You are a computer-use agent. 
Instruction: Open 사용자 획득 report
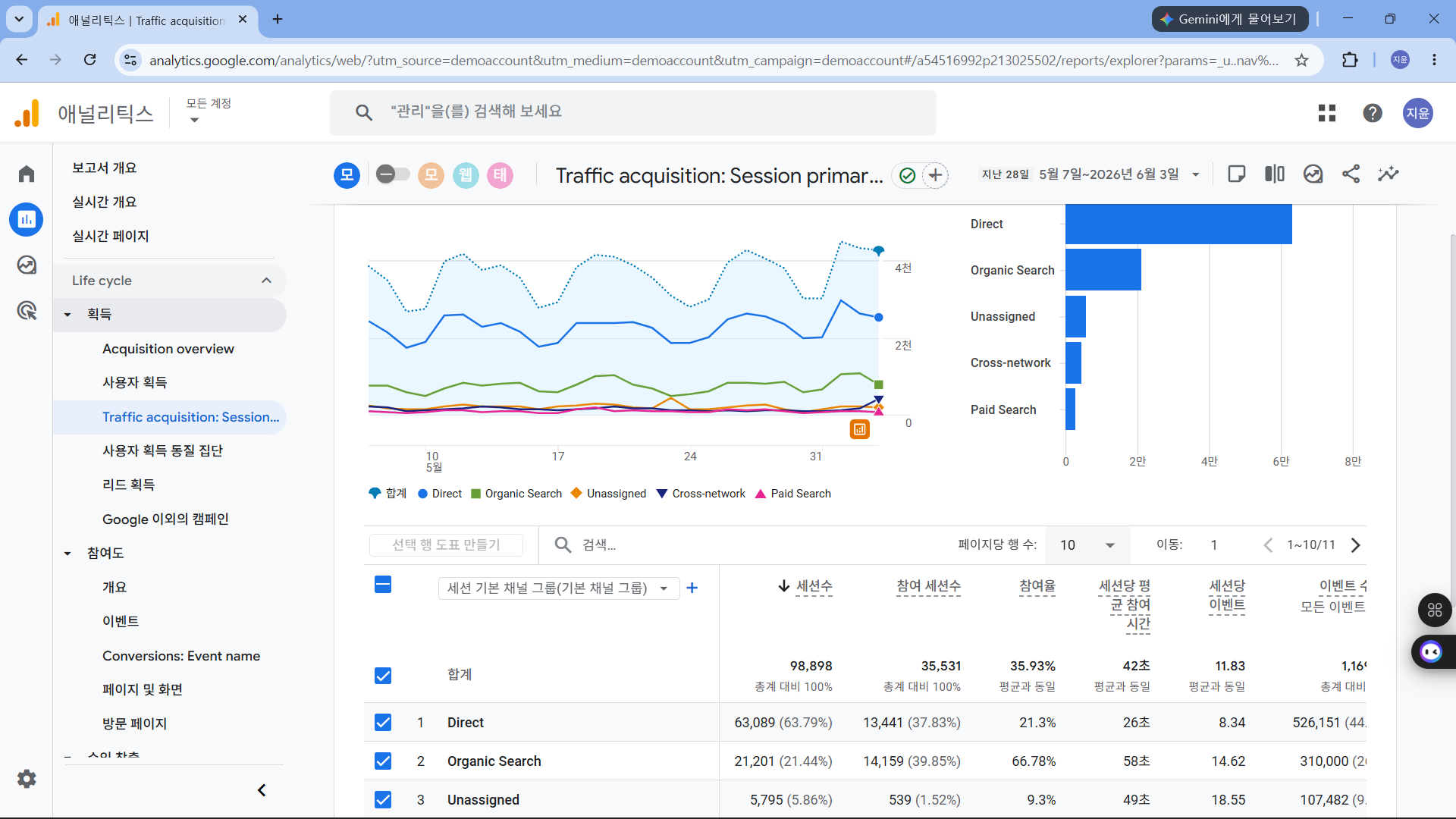(135, 383)
